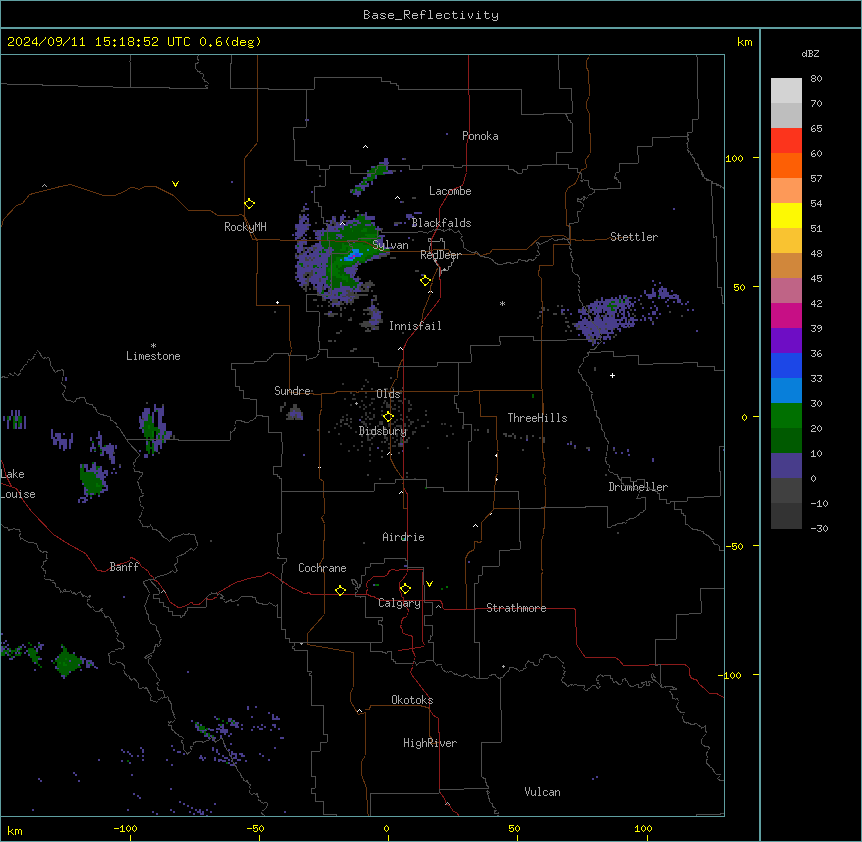This screenshot has height=842, width=862.
Task: Click the Okotoks label
Action: [x=412, y=700]
